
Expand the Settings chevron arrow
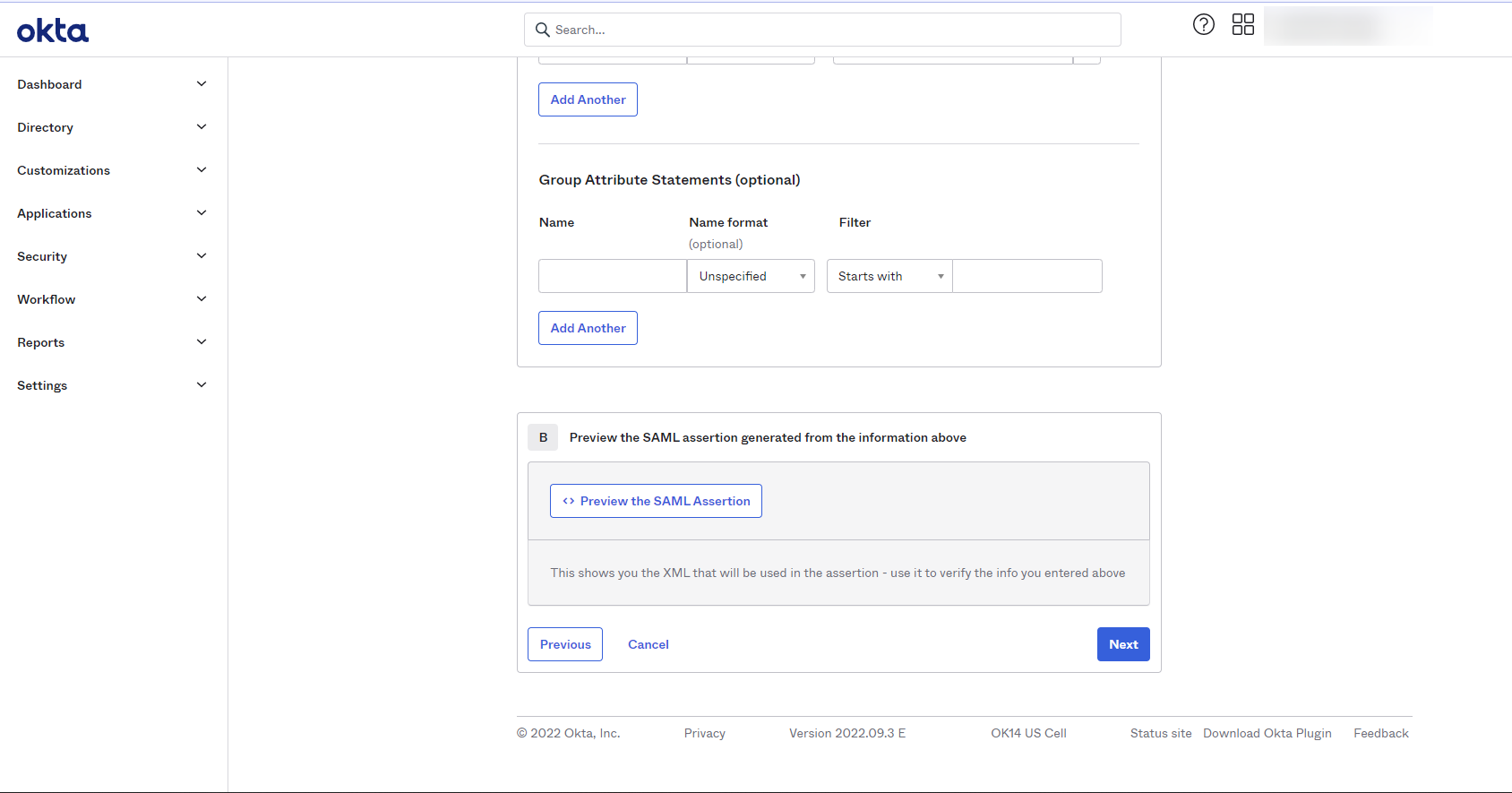click(202, 385)
